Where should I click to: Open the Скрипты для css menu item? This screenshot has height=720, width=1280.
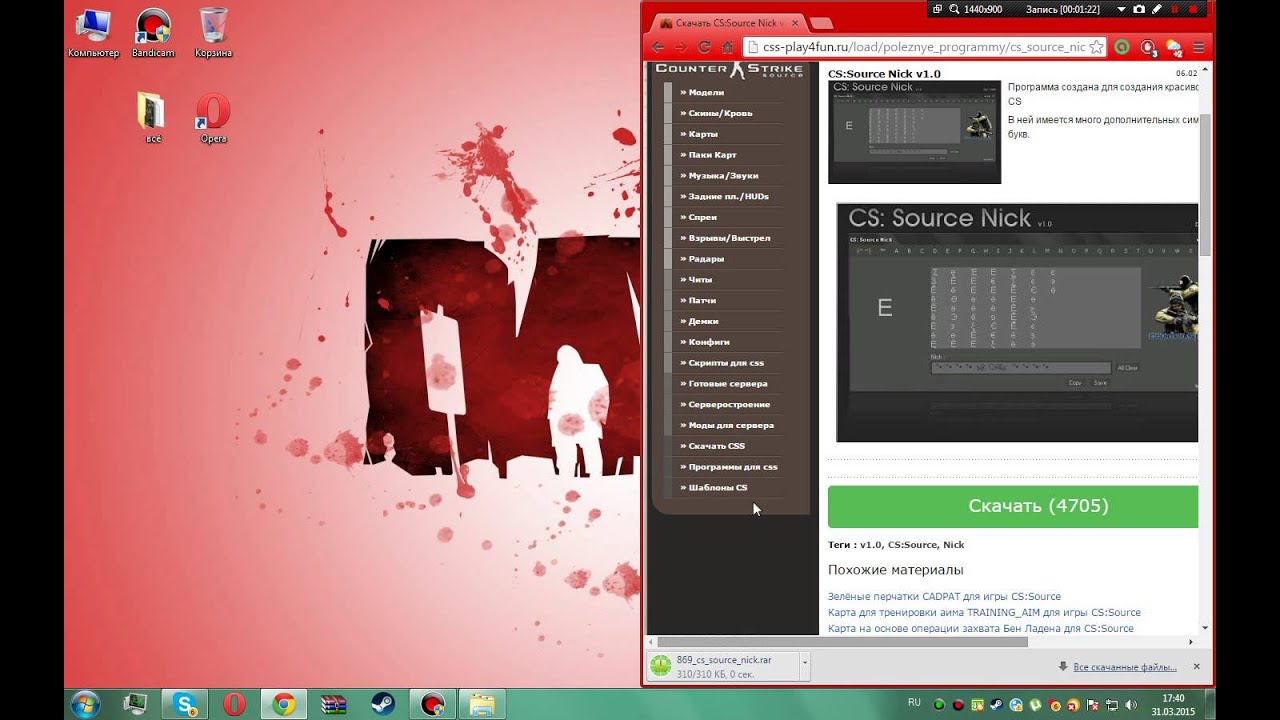(x=726, y=363)
